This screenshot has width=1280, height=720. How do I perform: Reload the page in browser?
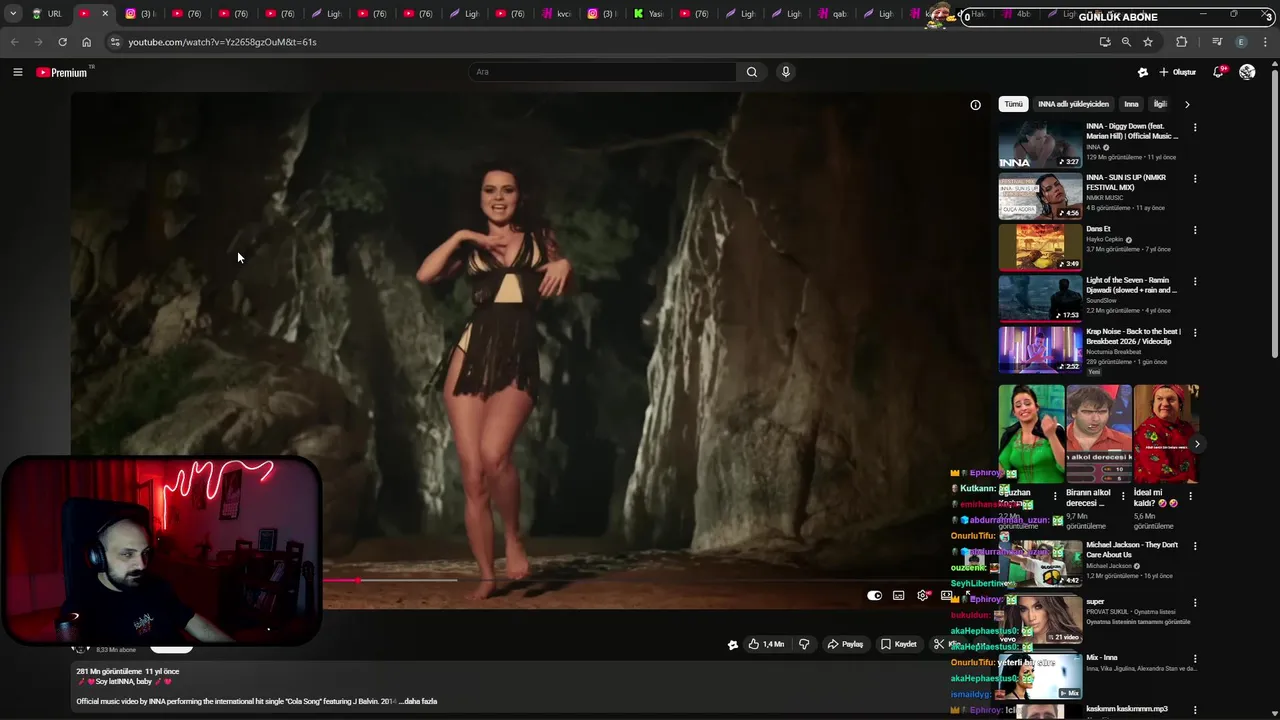[62, 42]
